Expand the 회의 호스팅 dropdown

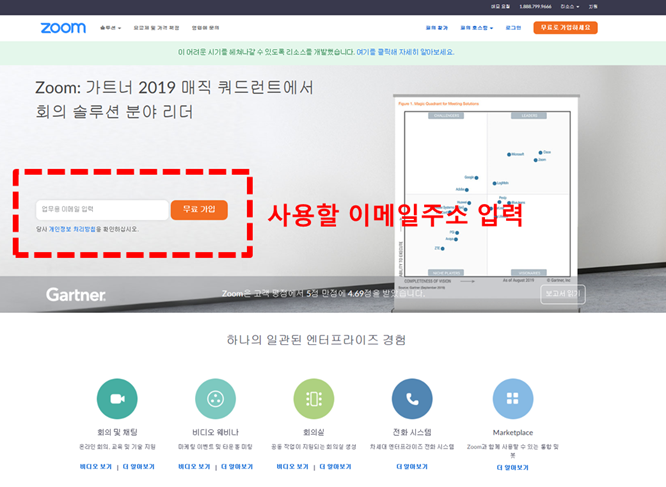pos(477,28)
